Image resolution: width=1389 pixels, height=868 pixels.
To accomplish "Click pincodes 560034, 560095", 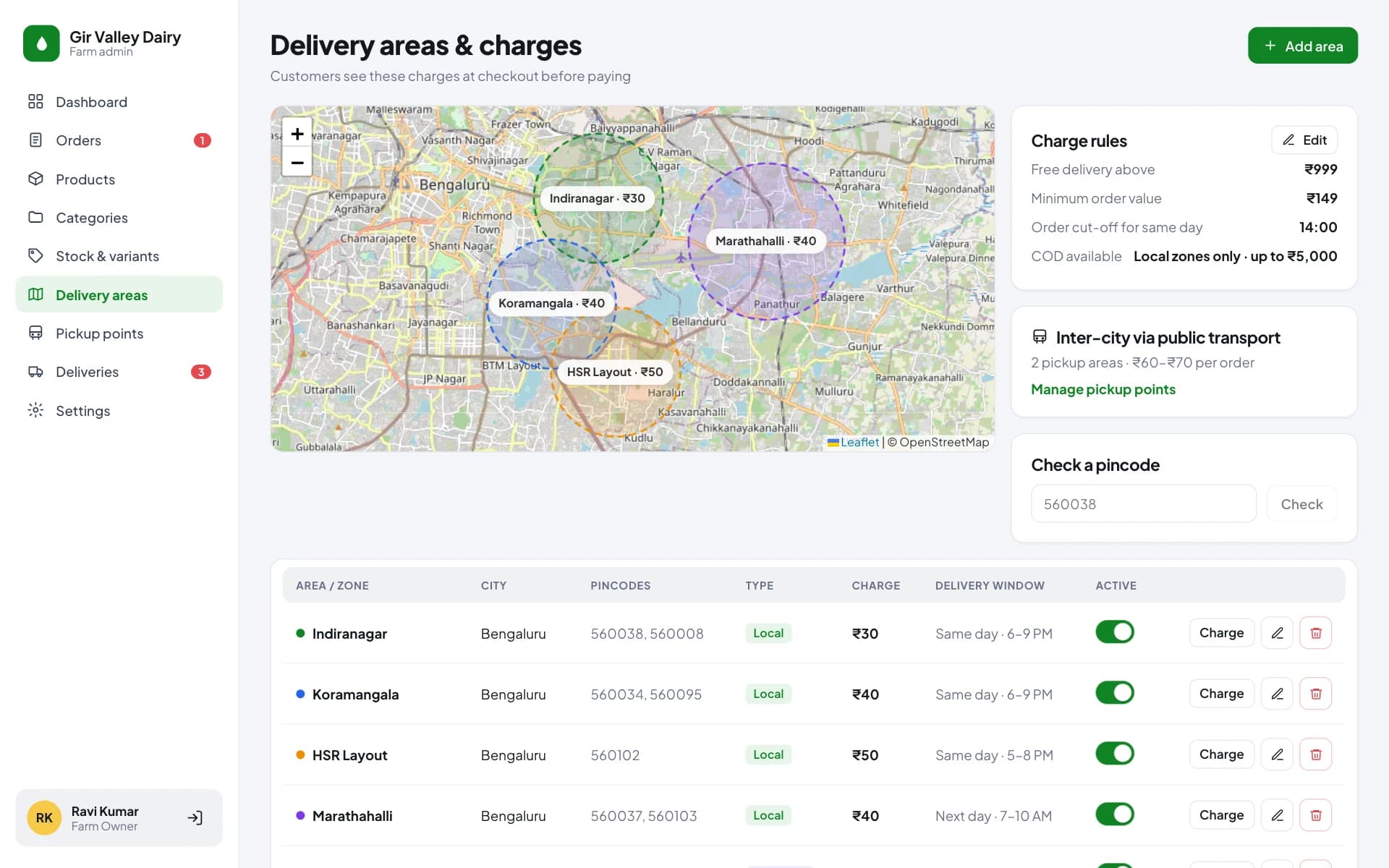I will tap(646, 694).
